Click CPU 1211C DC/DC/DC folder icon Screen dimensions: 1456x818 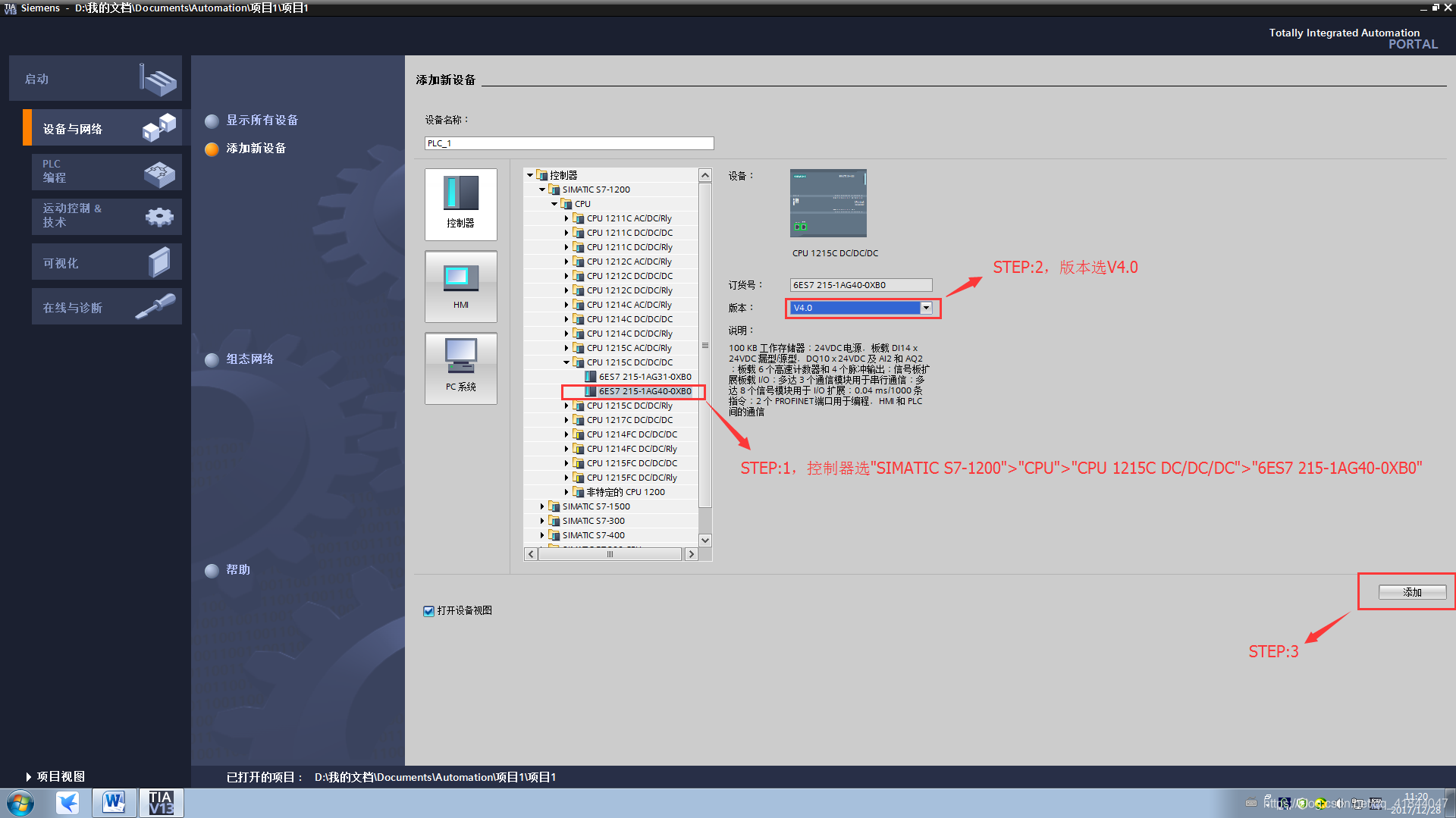point(578,233)
